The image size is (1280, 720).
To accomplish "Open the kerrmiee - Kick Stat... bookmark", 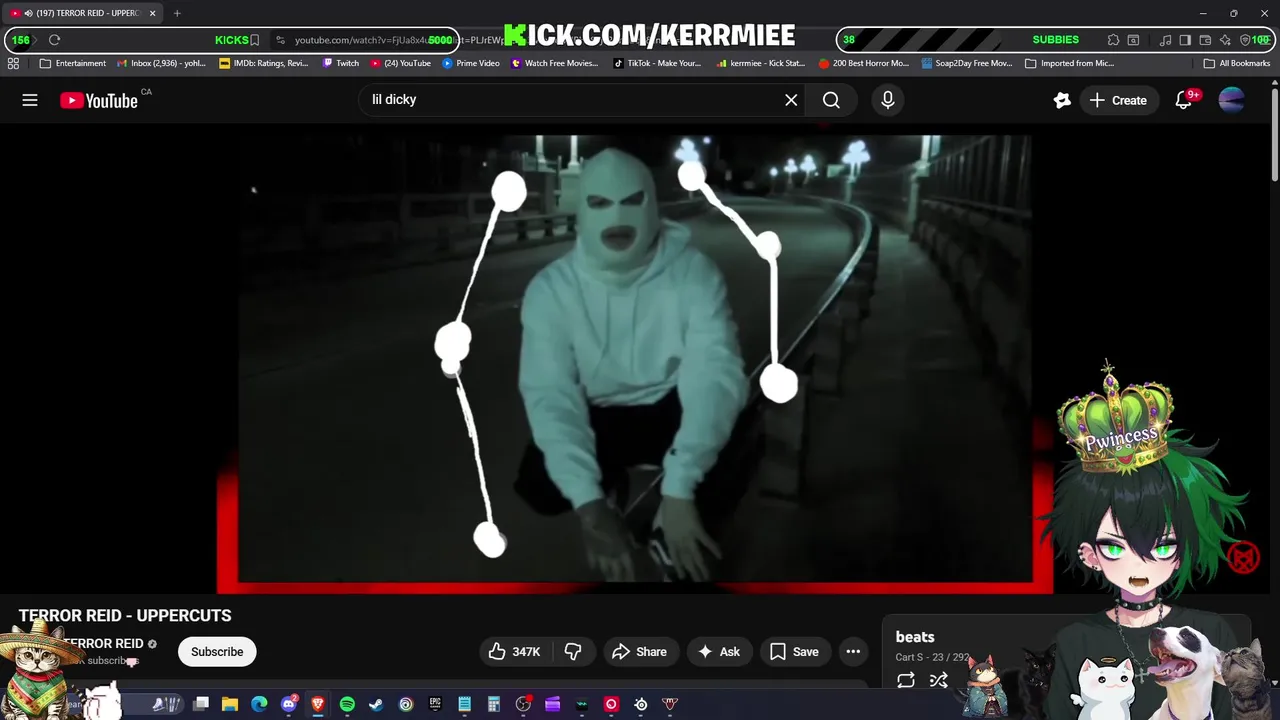I will coord(760,63).
